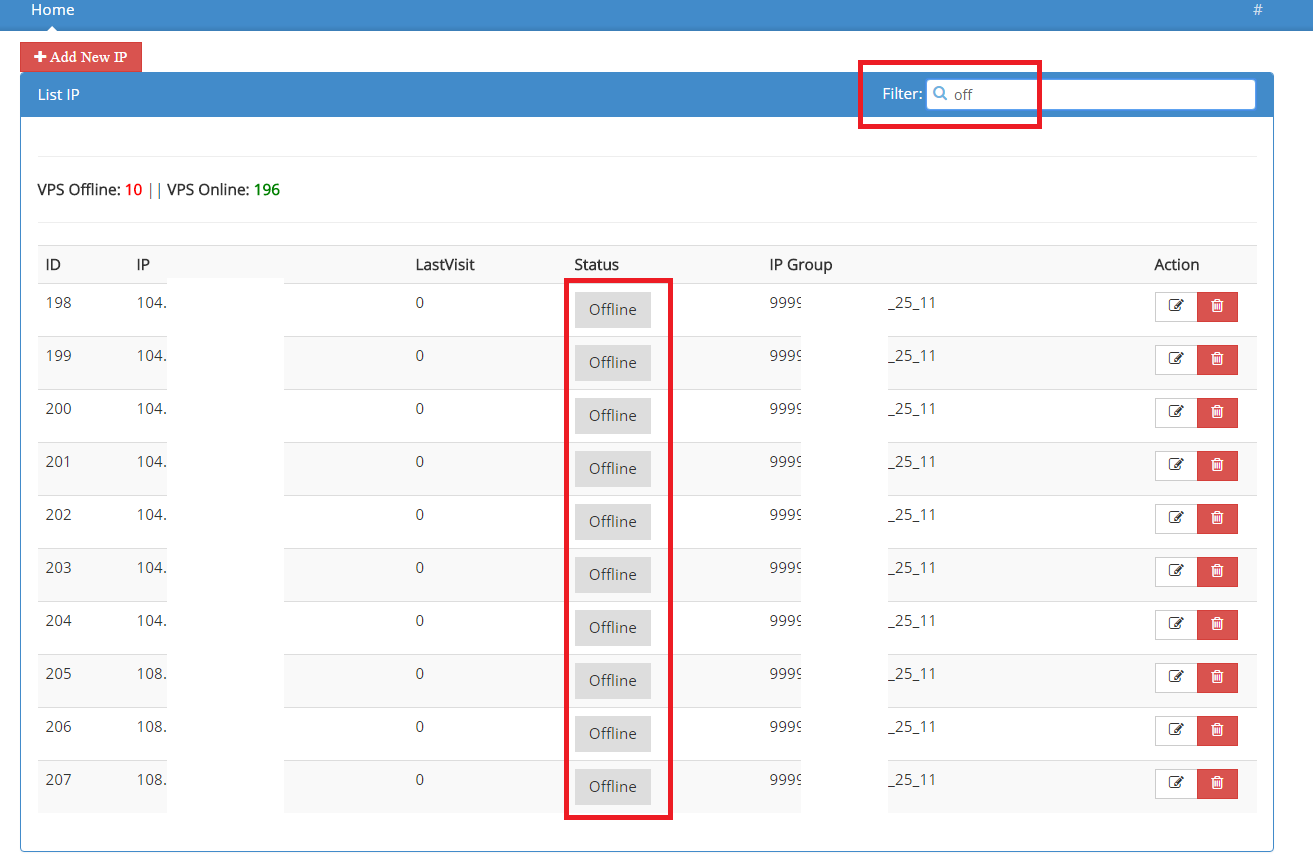Click the Status column header

[x=597, y=265]
